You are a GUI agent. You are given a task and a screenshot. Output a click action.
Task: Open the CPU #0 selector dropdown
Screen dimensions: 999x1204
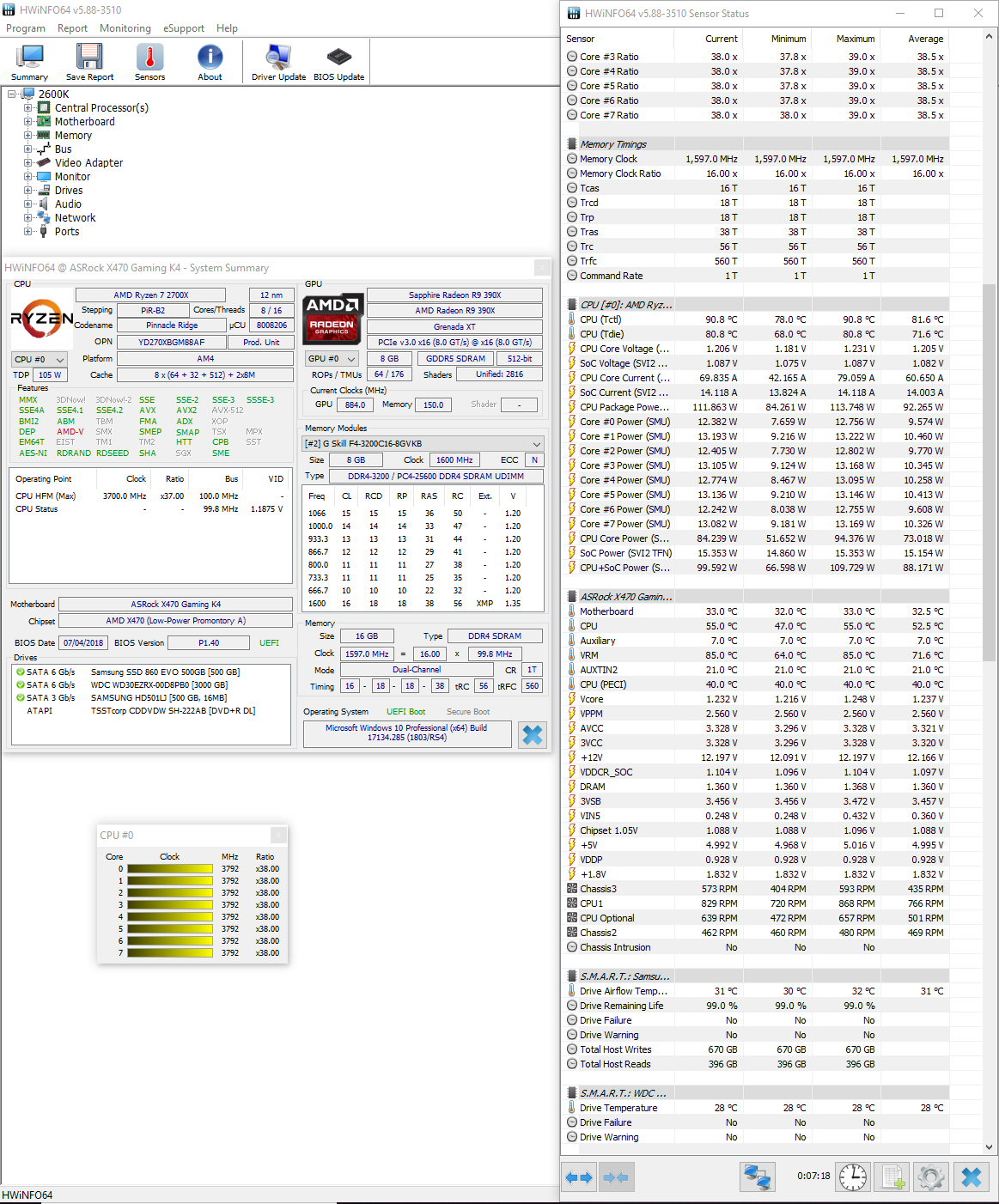(40, 359)
